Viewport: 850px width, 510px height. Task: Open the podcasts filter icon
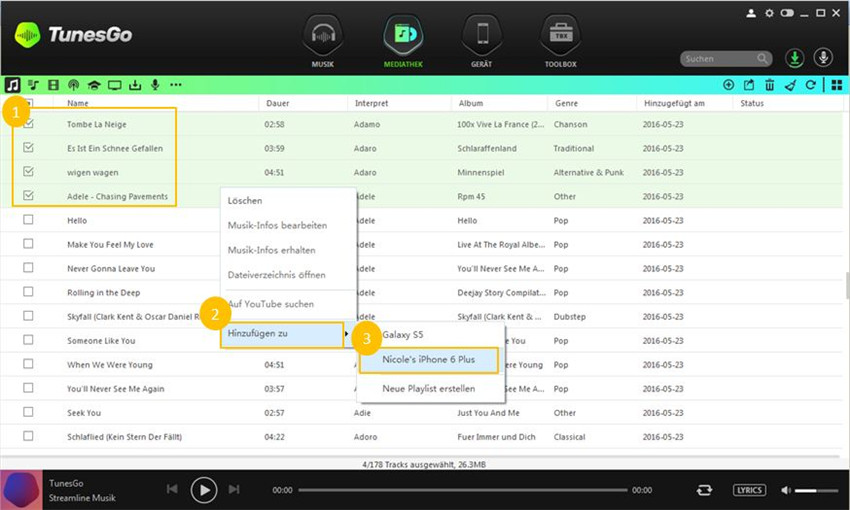[x=73, y=85]
